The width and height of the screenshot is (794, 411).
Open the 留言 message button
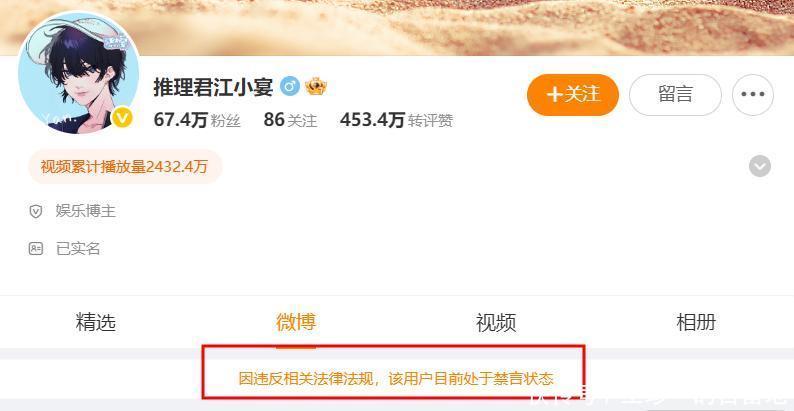(675, 95)
